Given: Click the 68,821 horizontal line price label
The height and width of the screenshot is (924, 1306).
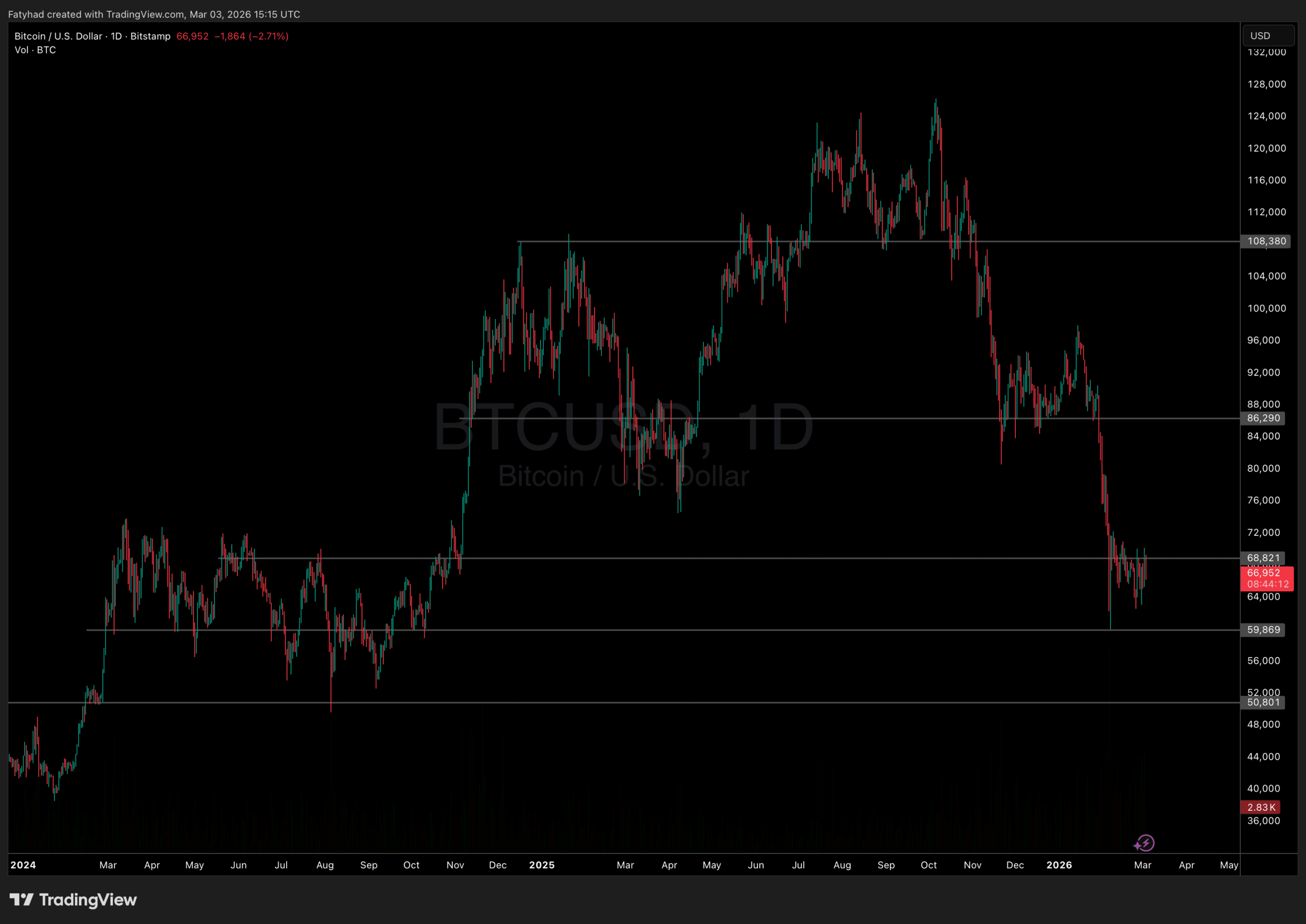Looking at the screenshot, I should (1263, 558).
